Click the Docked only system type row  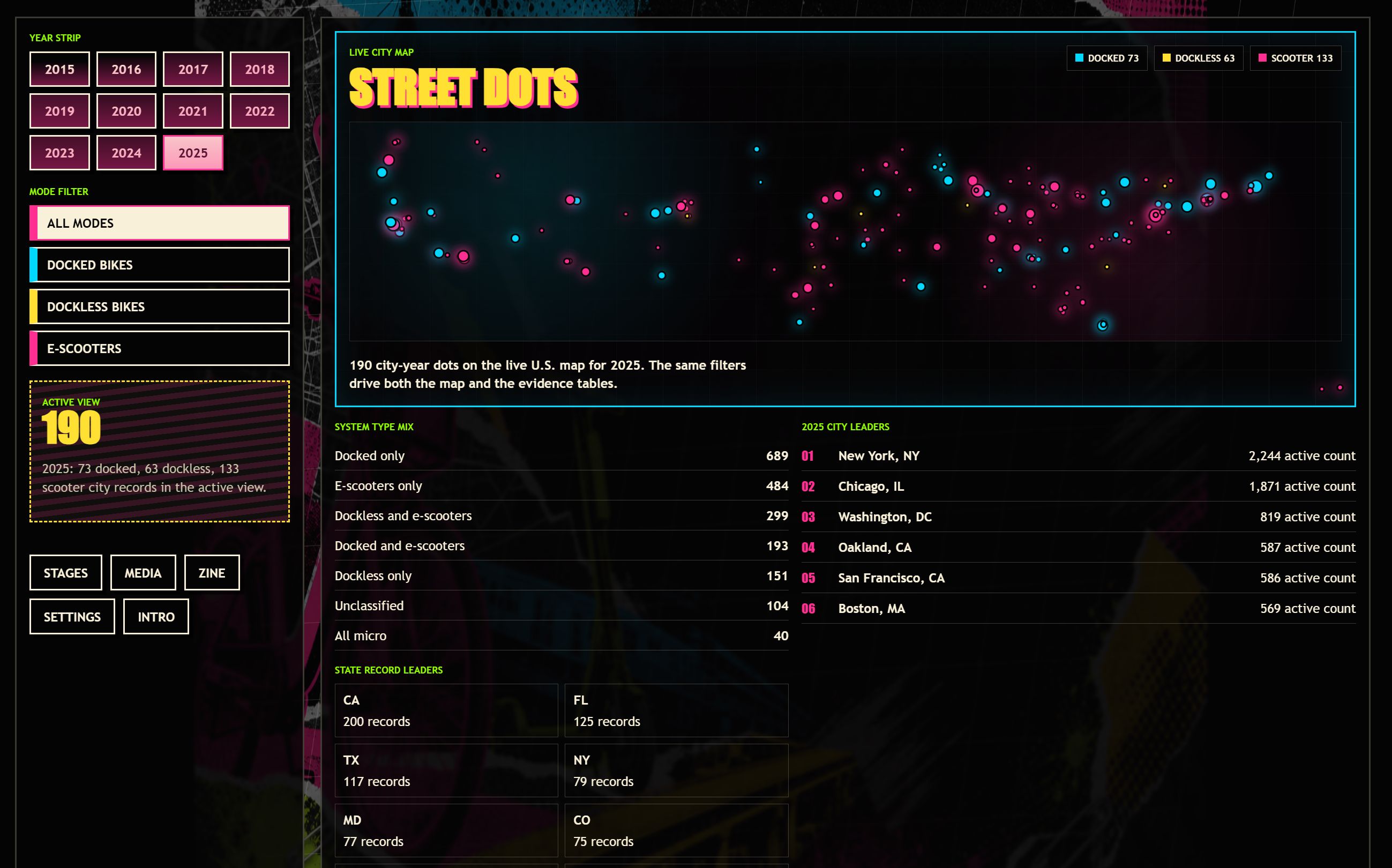pos(562,456)
